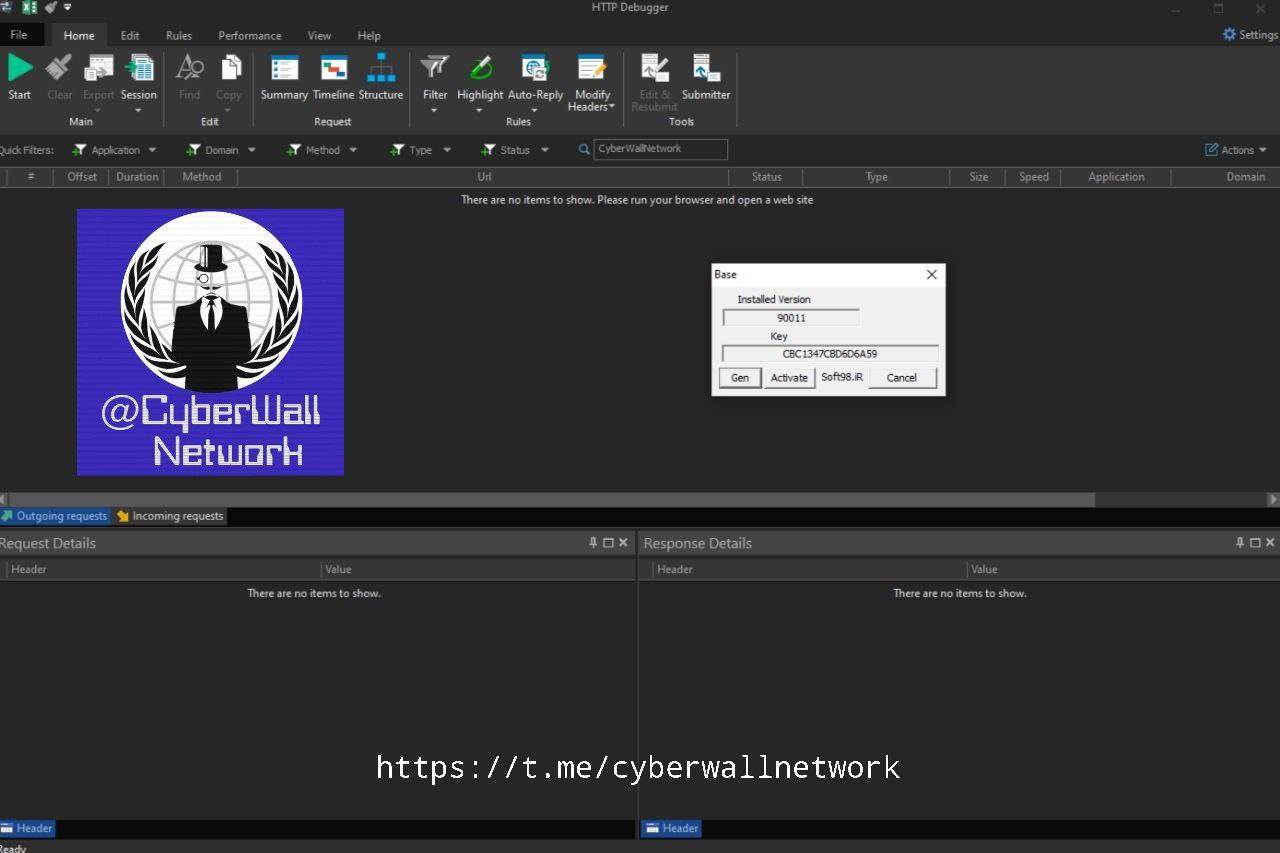Expand the Application quick filter dropdown
Viewport: 1280px width, 853px height.
click(152, 150)
